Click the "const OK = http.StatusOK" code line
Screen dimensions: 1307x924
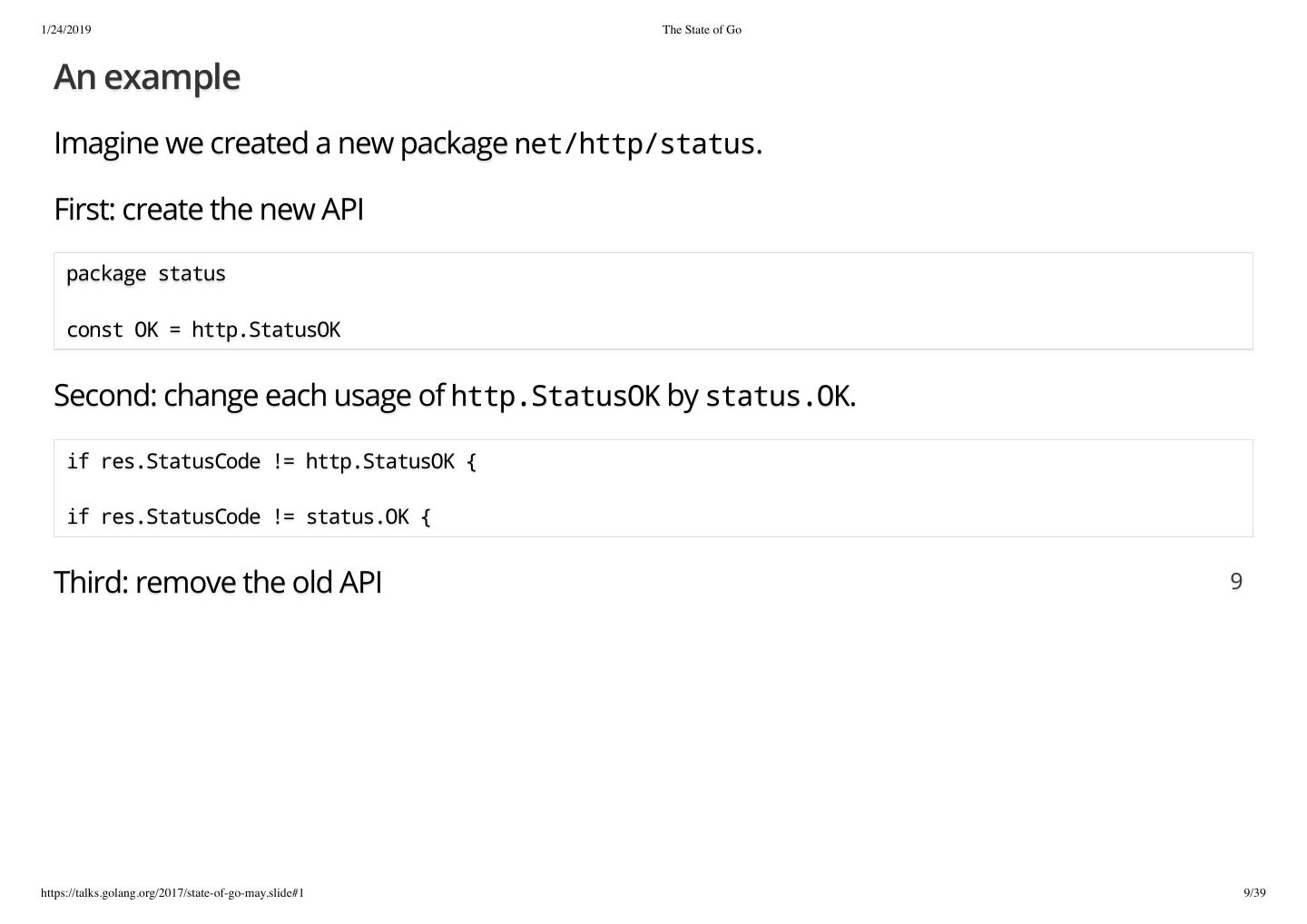point(203,330)
